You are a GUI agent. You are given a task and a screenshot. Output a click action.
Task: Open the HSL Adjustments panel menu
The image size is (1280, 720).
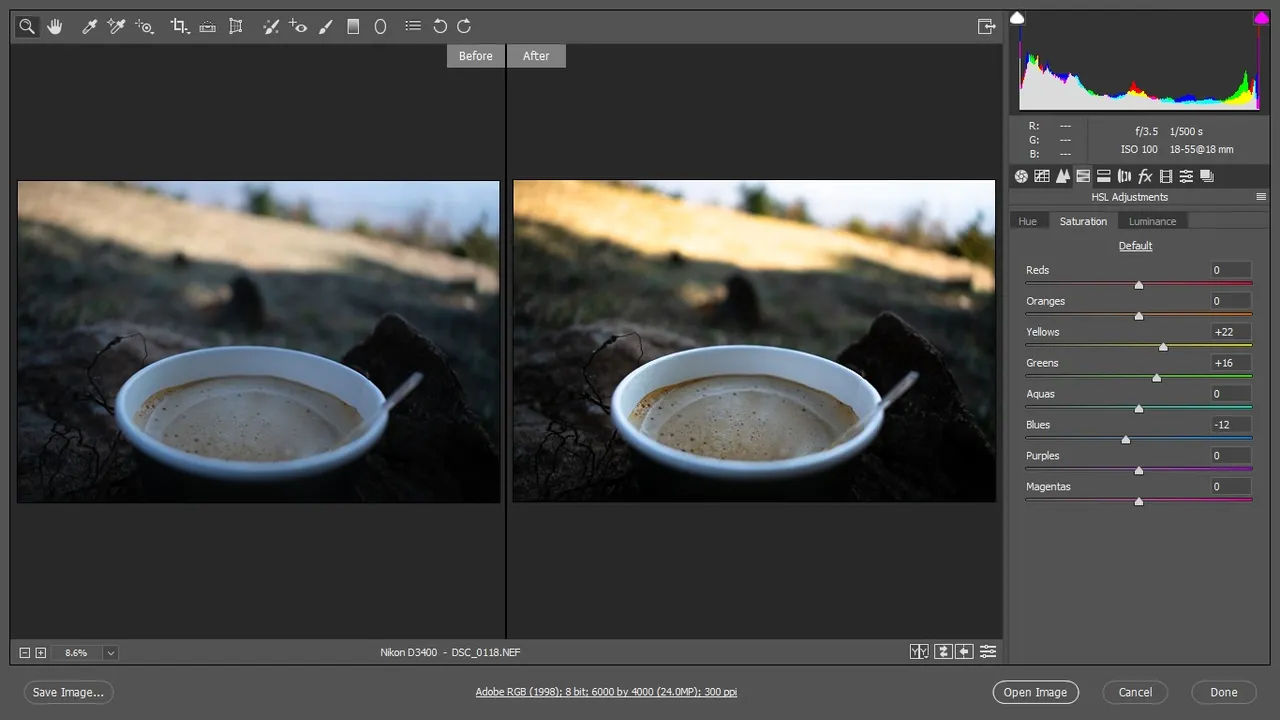tap(1261, 197)
